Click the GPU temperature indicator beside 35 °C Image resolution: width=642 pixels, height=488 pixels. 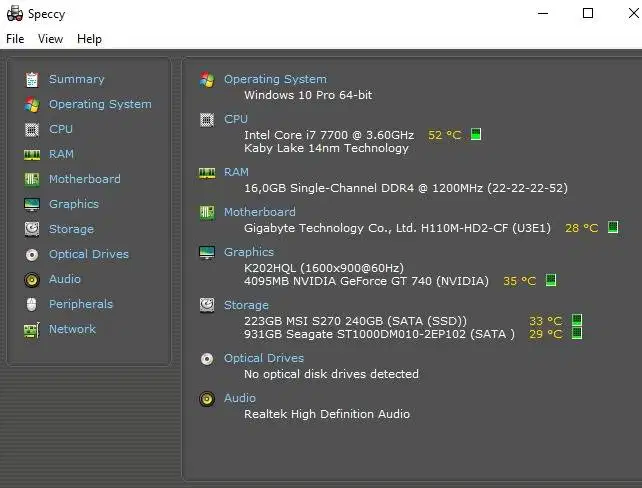[x=551, y=280]
